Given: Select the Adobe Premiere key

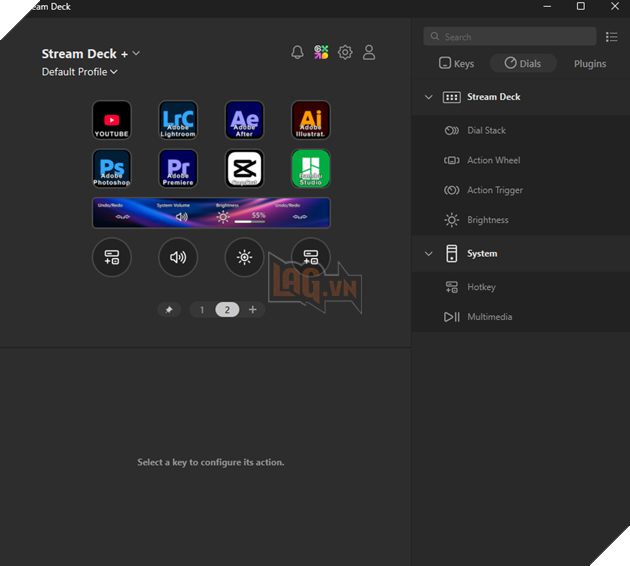Looking at the screenshot, I should [x=178, y=168].
